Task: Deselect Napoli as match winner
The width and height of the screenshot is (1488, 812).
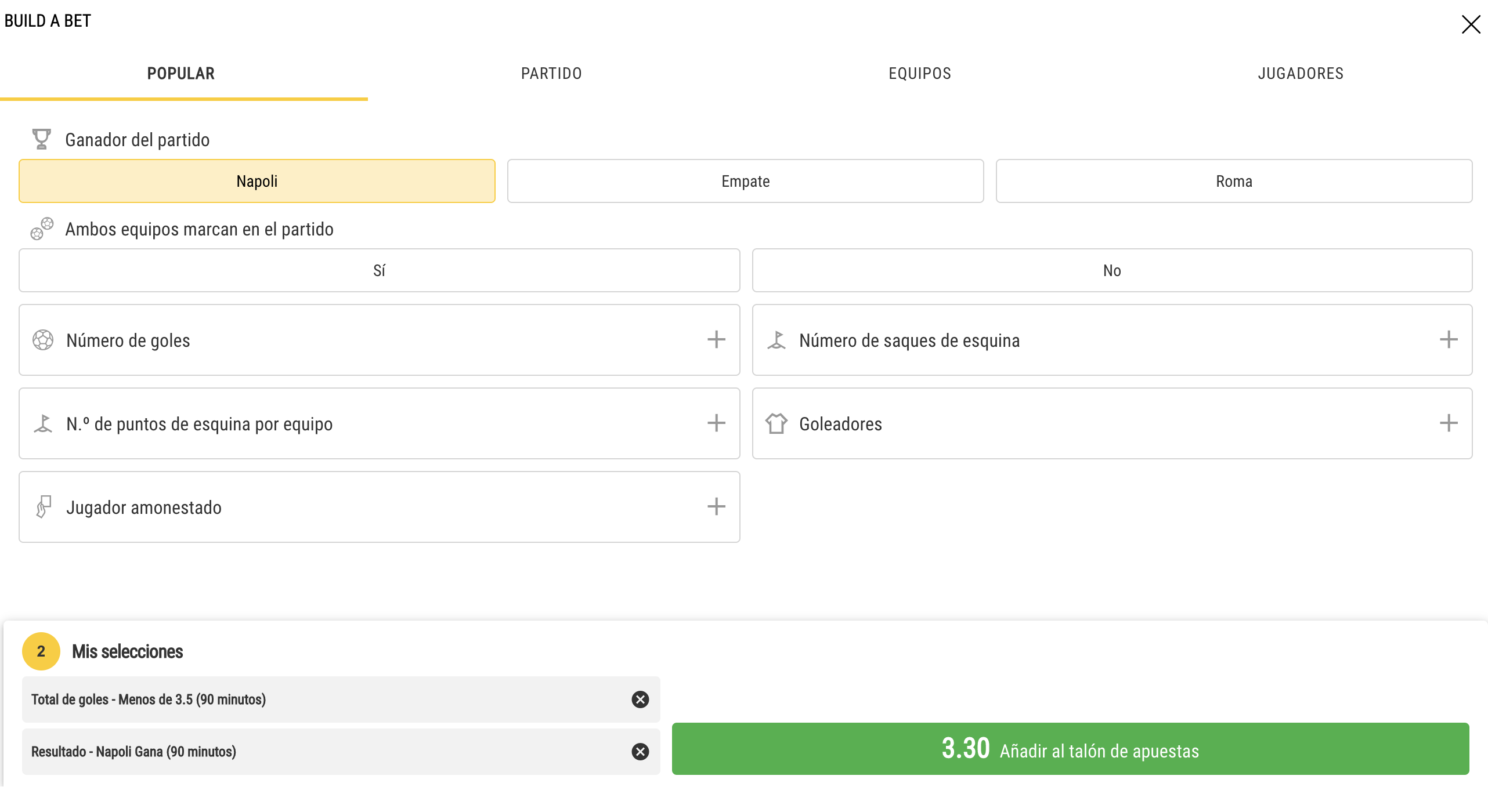Action: (257, 181)
